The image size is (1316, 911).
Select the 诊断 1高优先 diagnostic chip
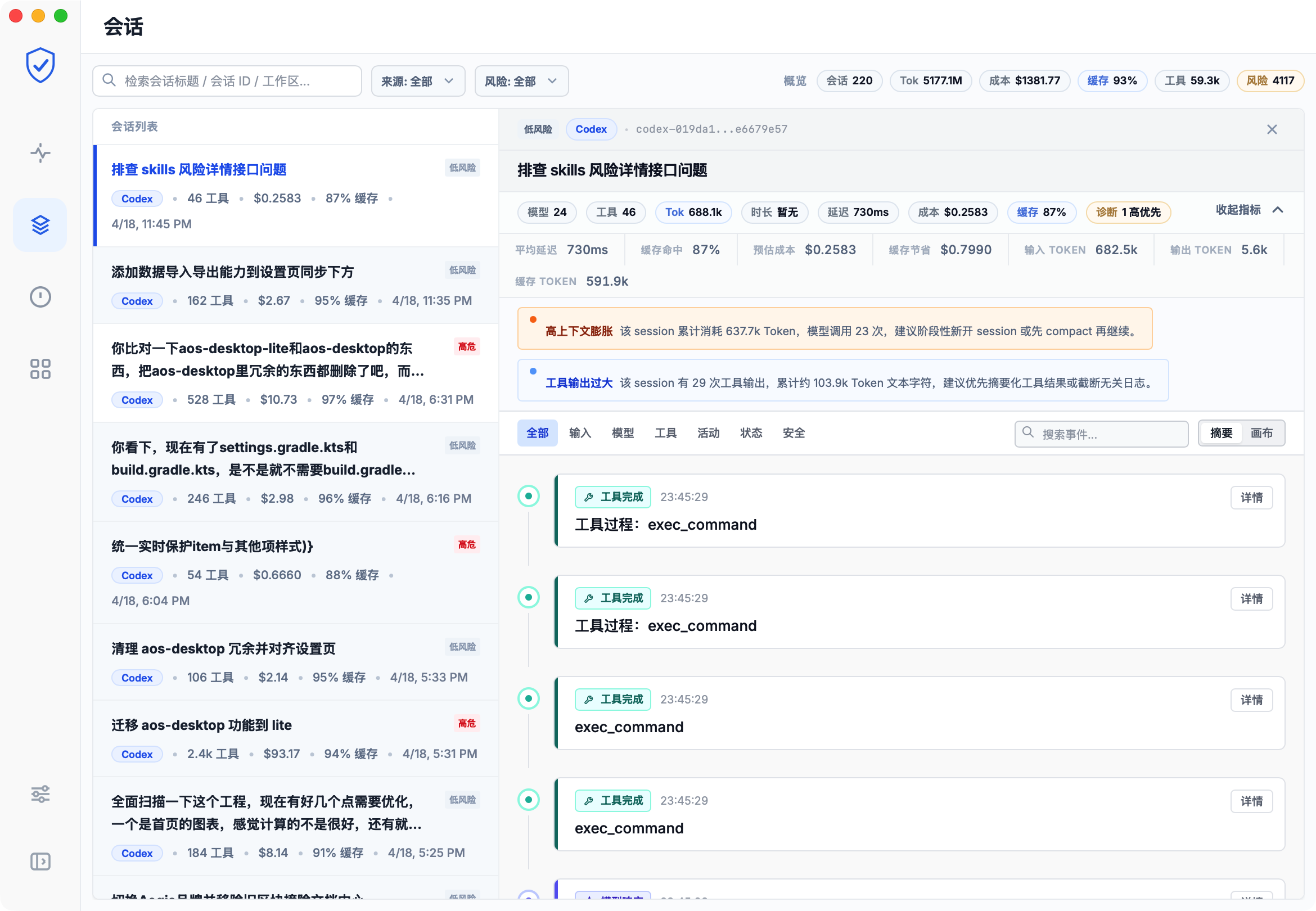click(1128, 213)
